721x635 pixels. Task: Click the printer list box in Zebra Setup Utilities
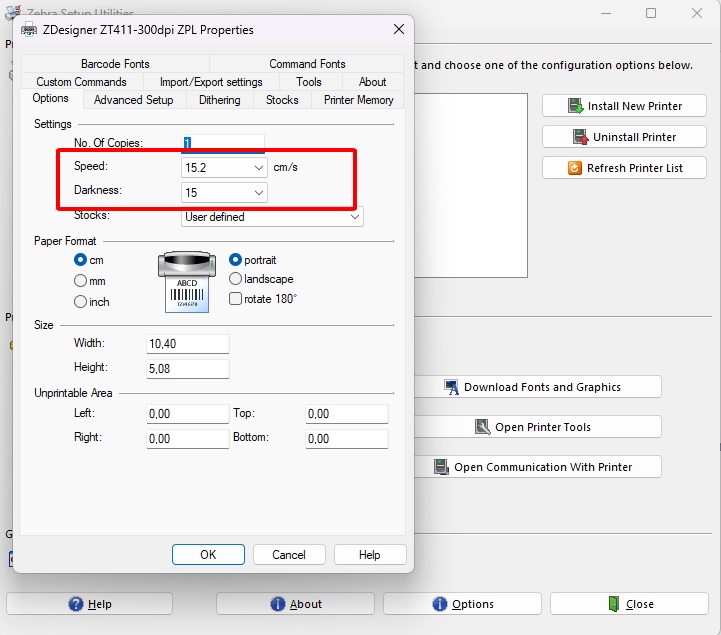471,185
